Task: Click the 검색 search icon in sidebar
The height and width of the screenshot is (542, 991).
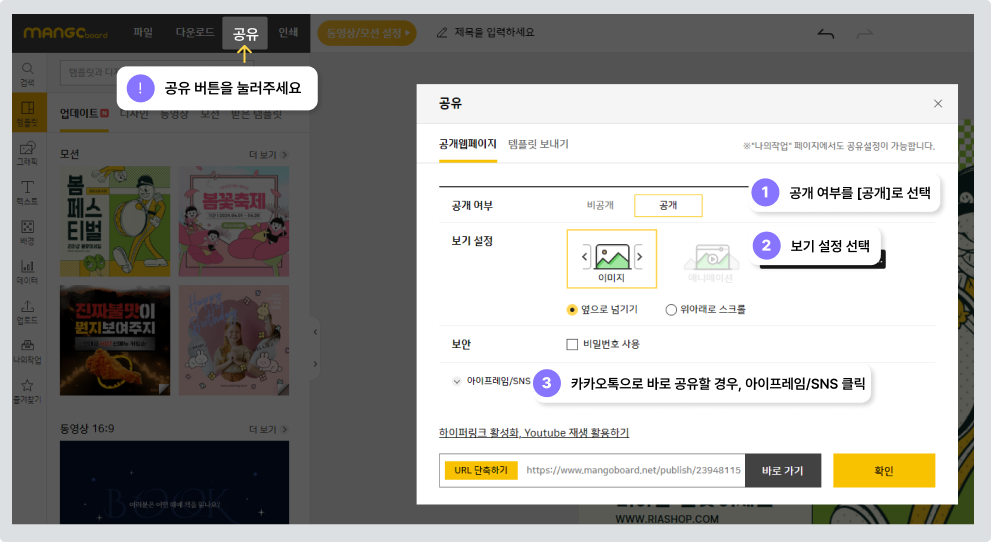Action: point(28,73)
